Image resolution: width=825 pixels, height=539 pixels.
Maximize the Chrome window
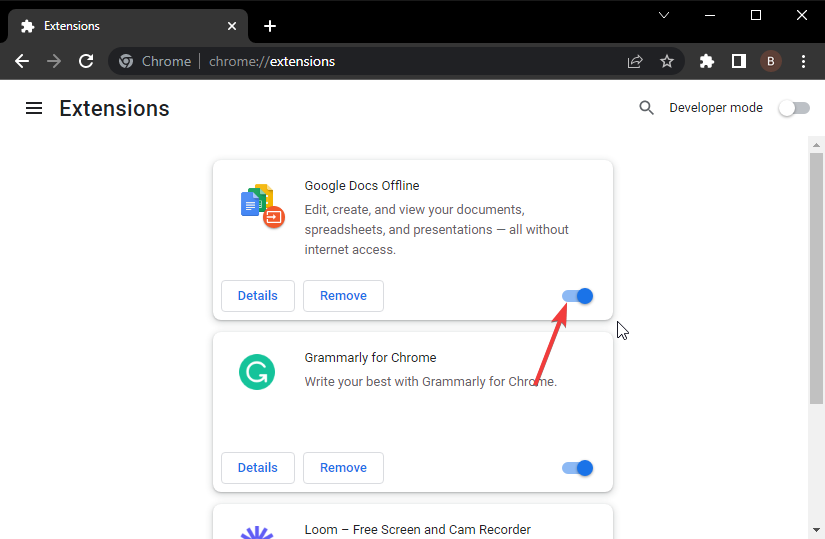[x=756, y=15]
